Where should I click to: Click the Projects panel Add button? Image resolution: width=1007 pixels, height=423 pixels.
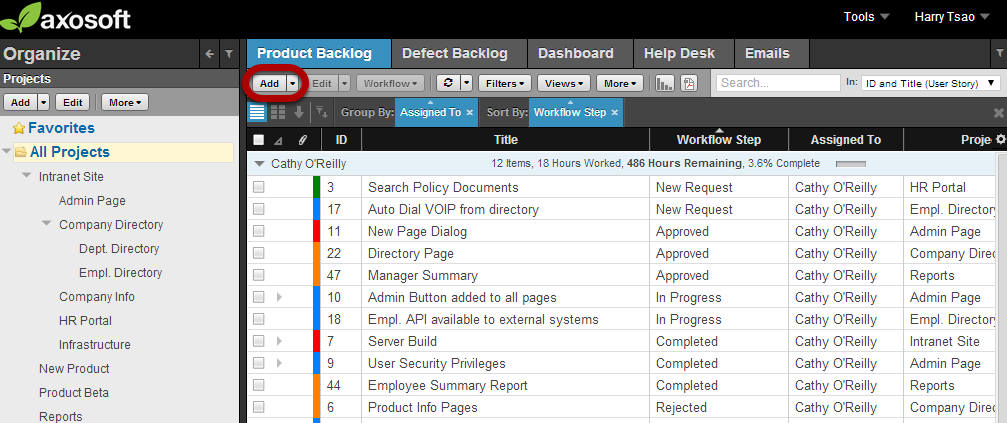[21, 103]
